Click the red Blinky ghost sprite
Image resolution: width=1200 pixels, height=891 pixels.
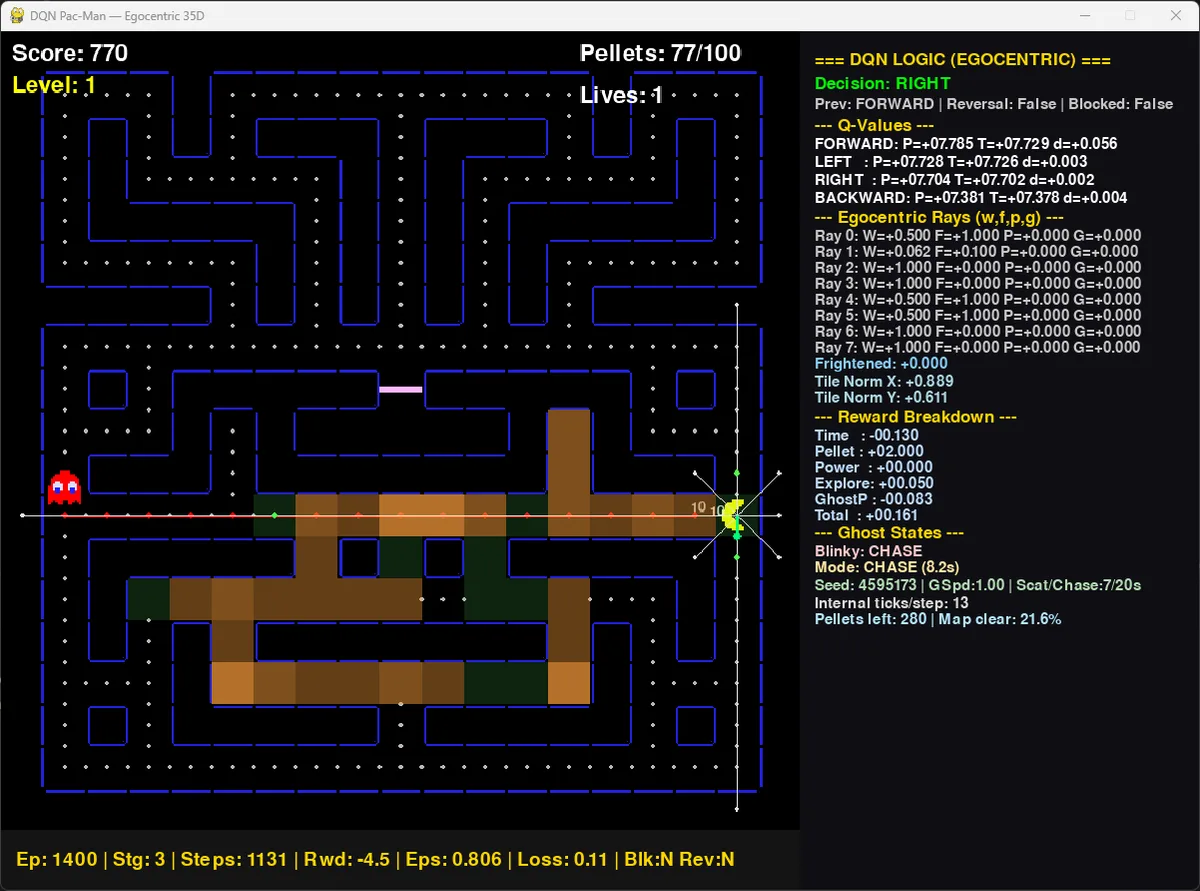click(x=64, y=487)
